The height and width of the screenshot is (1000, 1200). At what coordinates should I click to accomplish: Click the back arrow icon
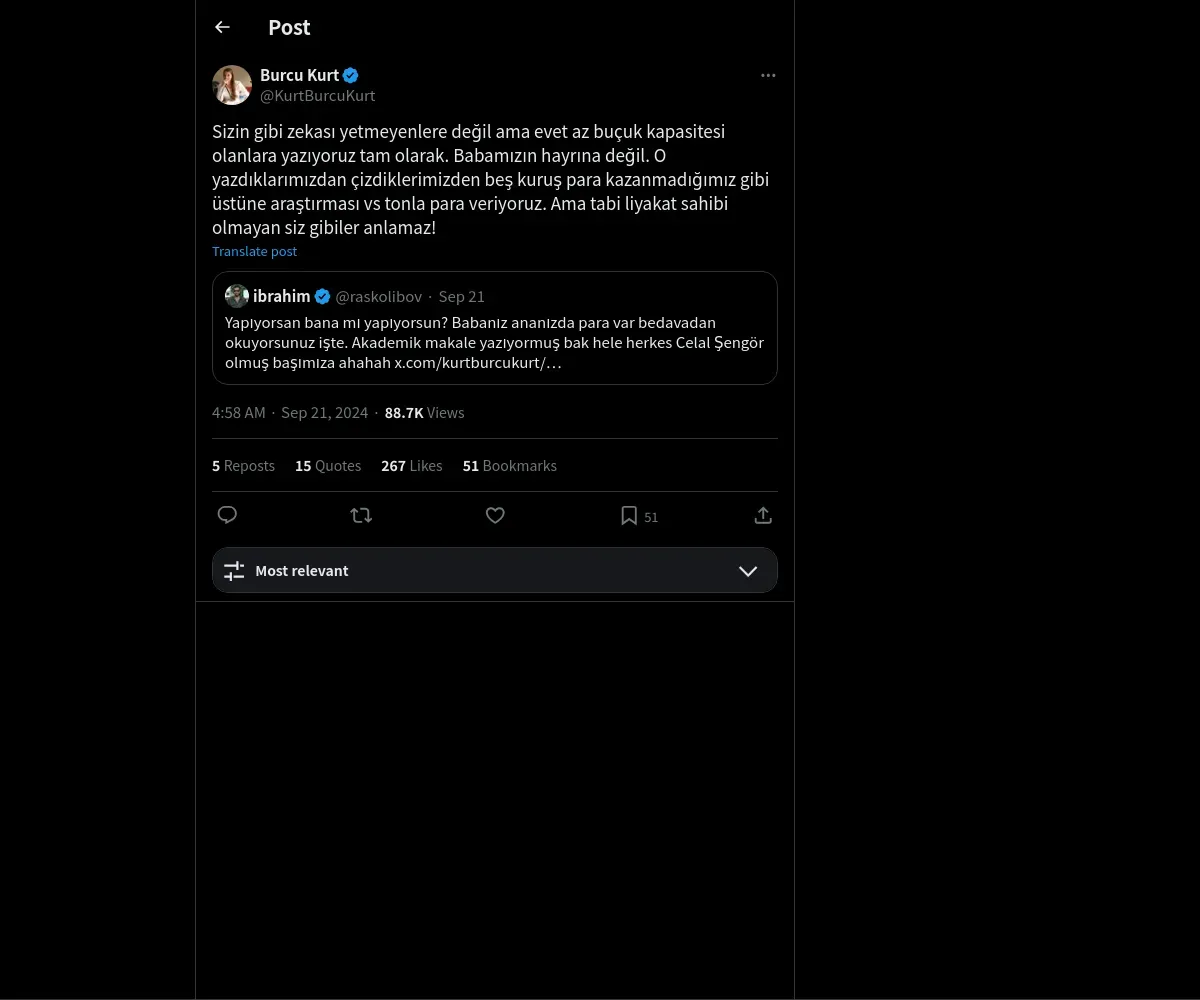point(222,27)
